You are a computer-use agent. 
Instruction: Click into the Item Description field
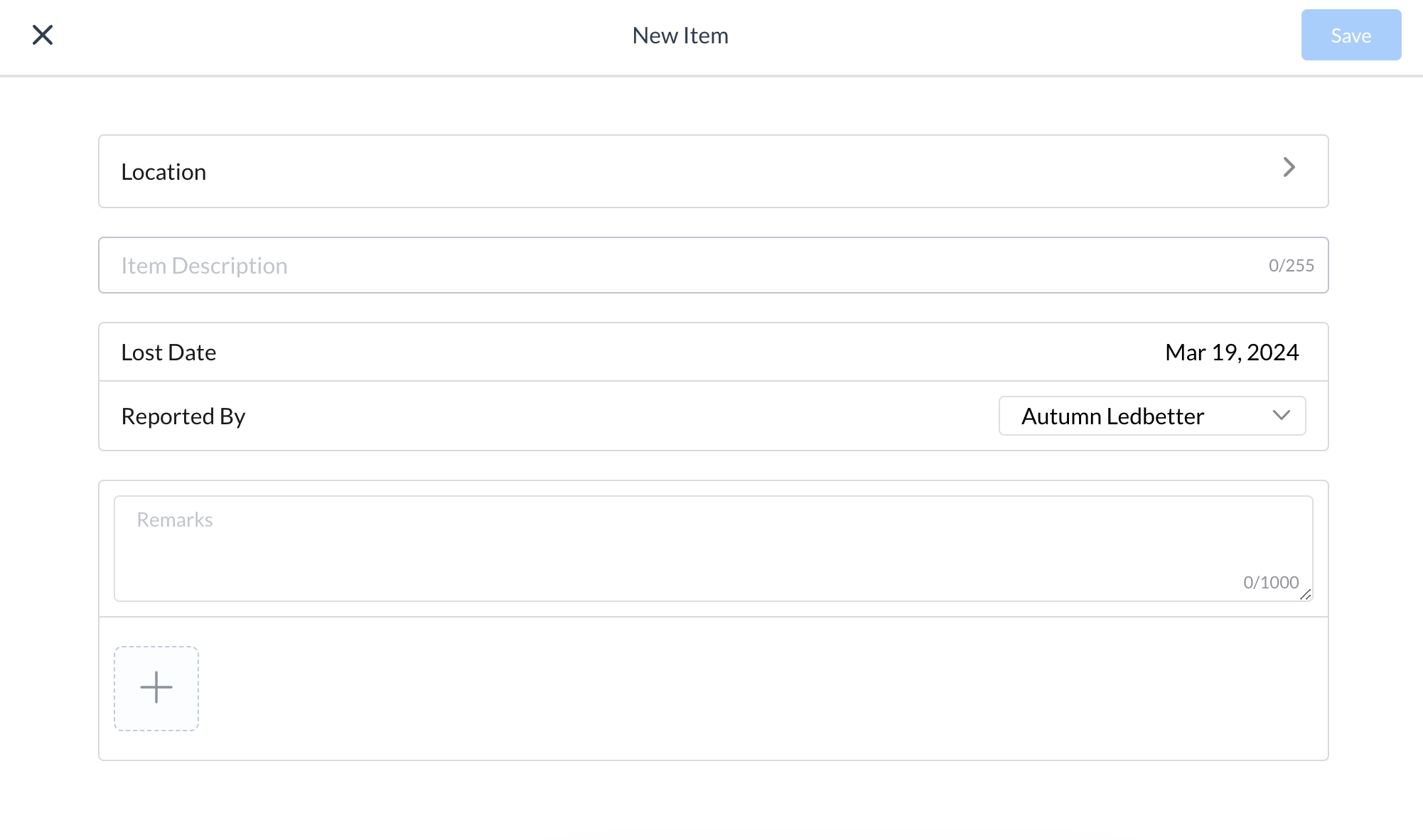click(x=498, y=265)
